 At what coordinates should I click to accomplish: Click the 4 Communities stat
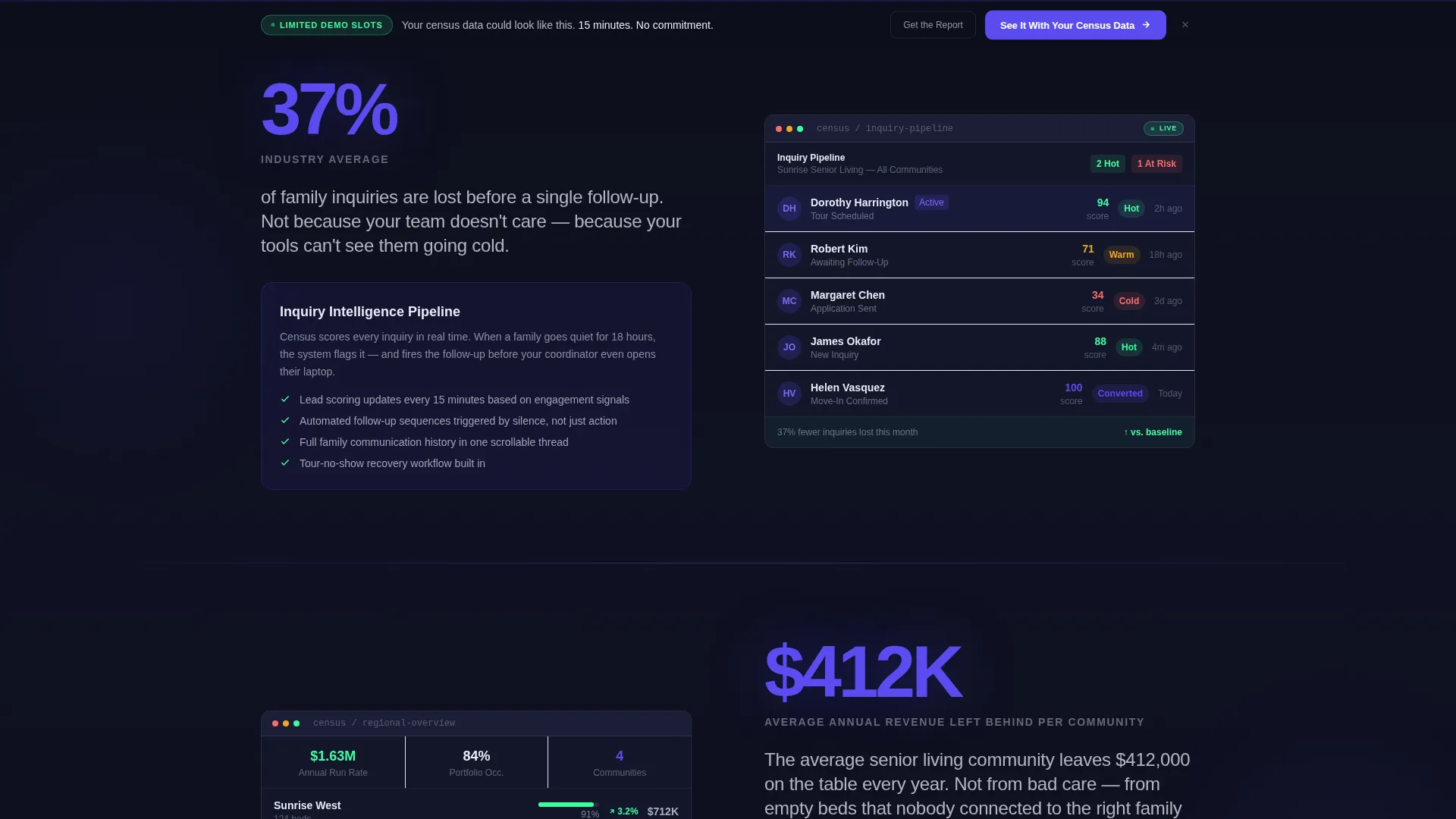620,762
